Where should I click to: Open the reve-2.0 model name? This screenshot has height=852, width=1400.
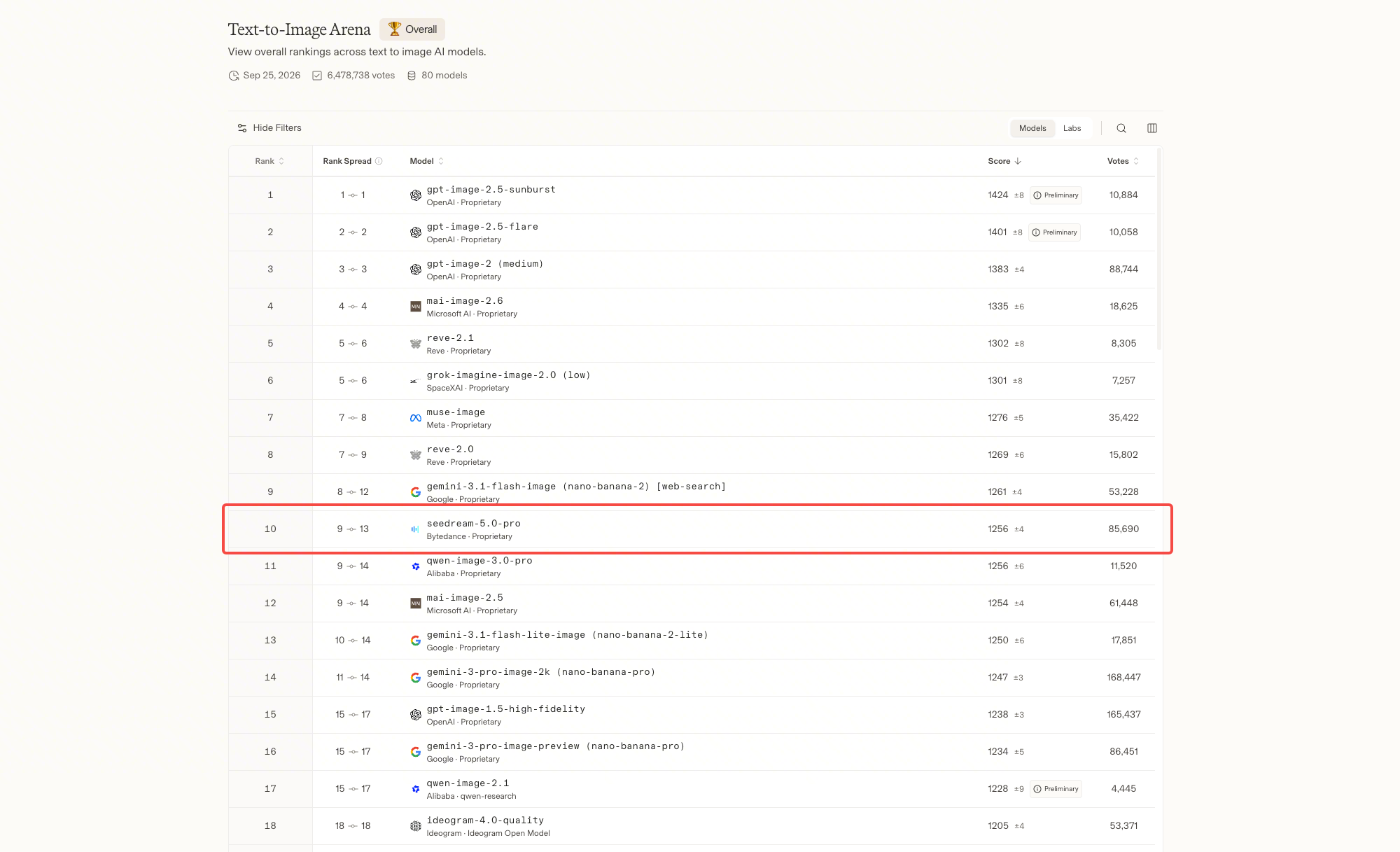click(x=450, y=449)
